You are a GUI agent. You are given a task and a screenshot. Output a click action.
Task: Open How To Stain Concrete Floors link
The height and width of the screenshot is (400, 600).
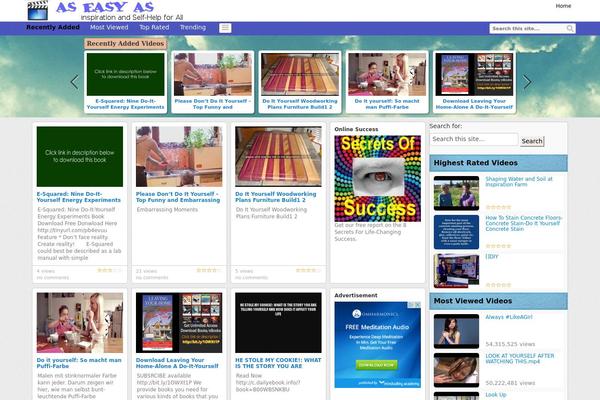tap(524, 224)
